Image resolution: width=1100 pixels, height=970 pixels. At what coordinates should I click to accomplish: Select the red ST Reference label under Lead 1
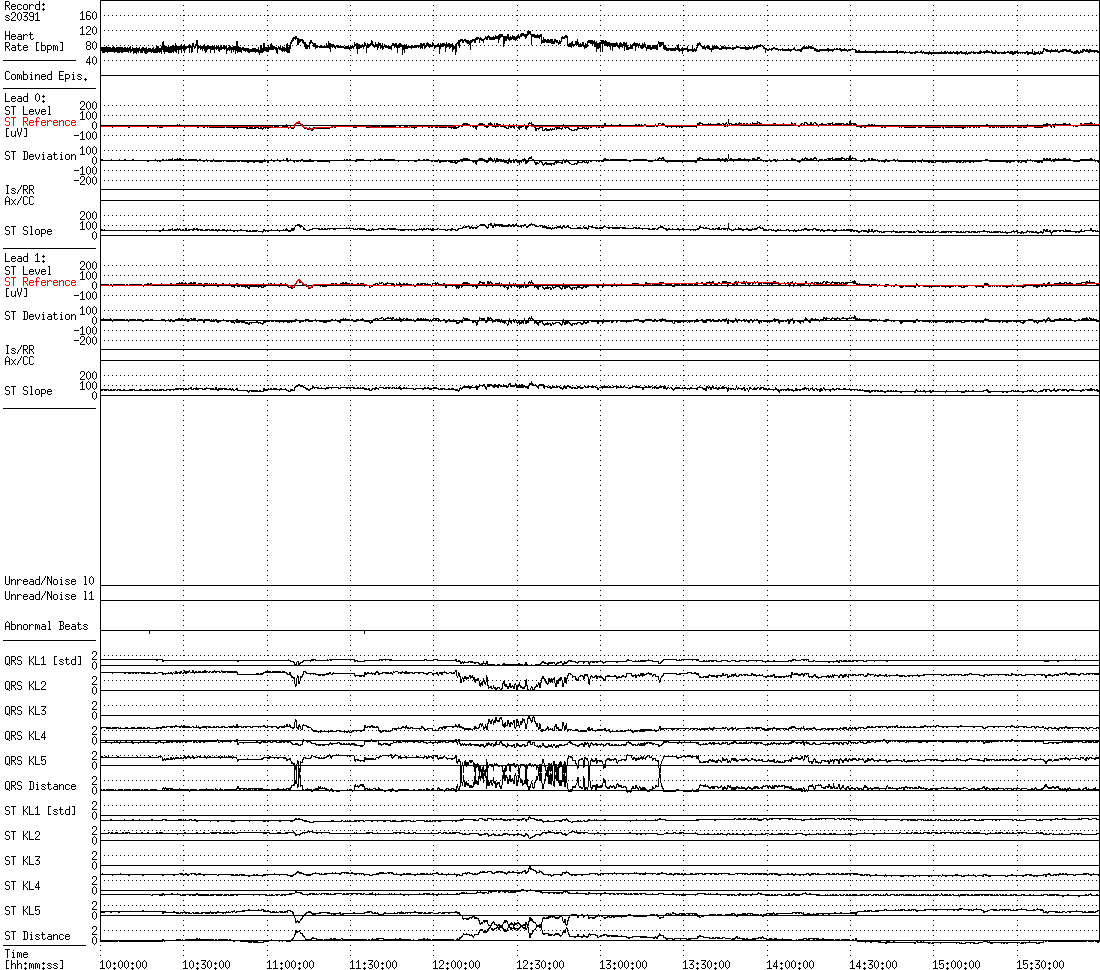(x=40, y=282)
